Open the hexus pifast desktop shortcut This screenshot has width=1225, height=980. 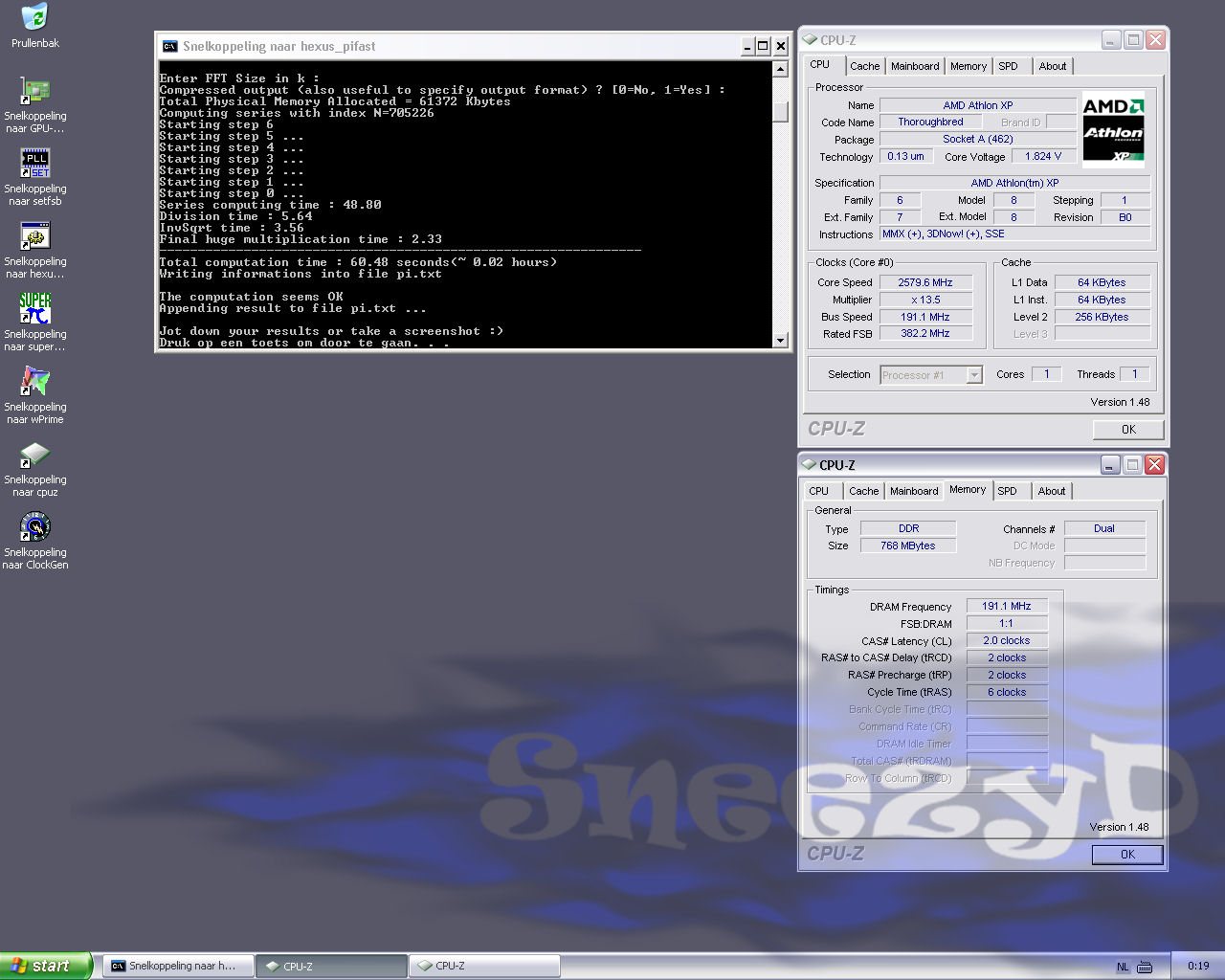pos(34,236)
